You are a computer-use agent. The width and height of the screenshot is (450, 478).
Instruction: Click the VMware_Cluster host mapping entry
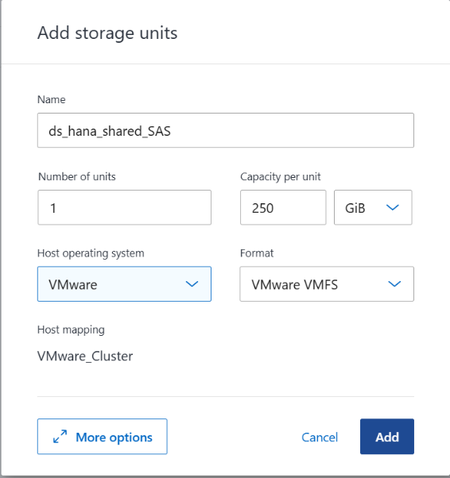(85, 356)
